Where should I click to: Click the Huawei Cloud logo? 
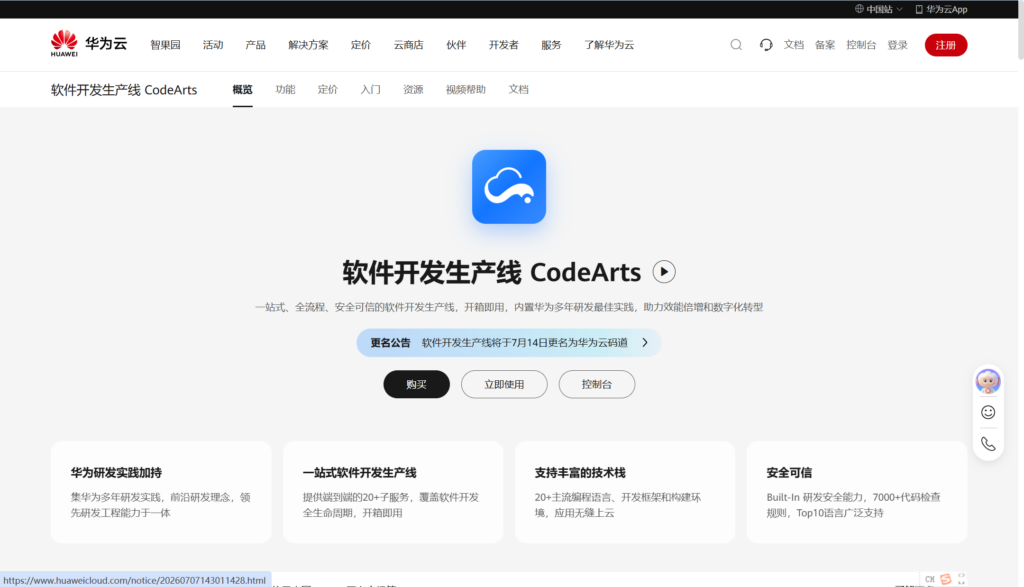click(x=89, y=44)
